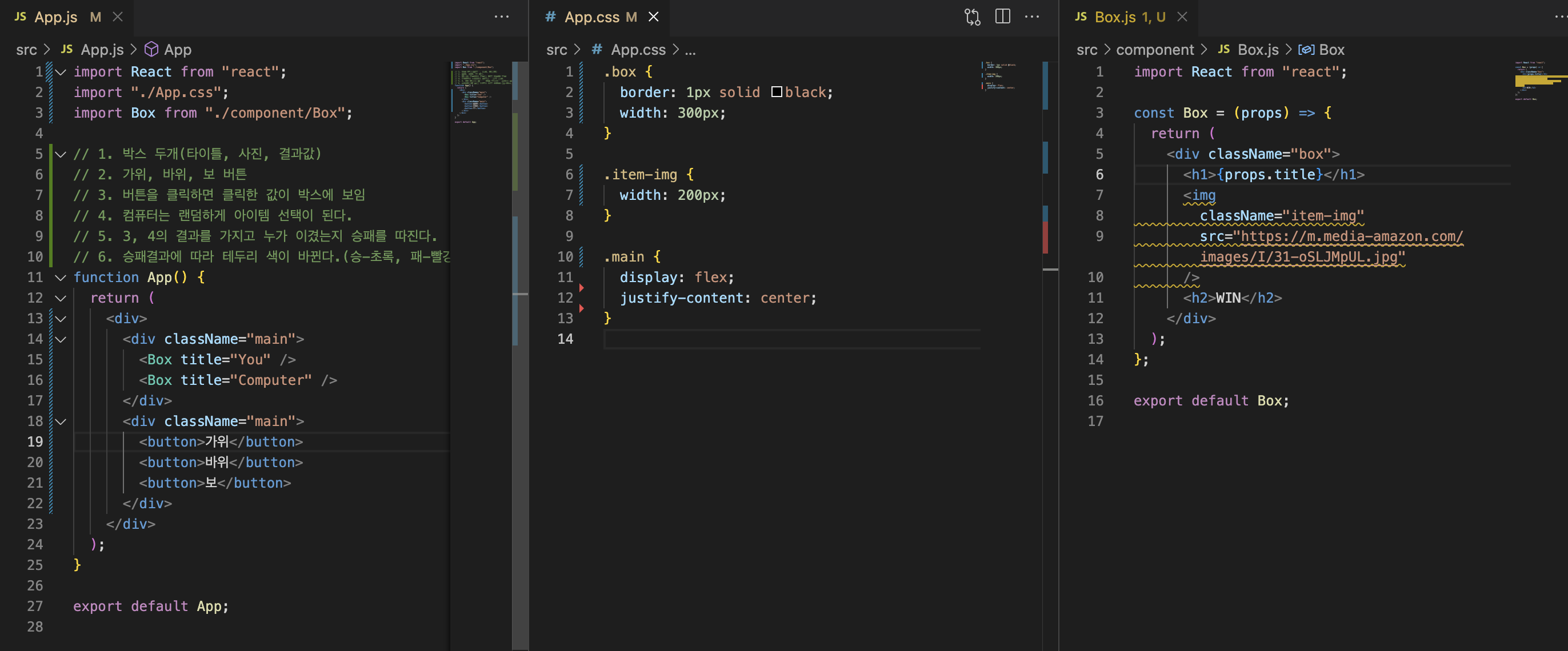Click the 바위 button code line
This screenshot has width=1568, height=651.
pyautogui.click(x=221, y=463)
